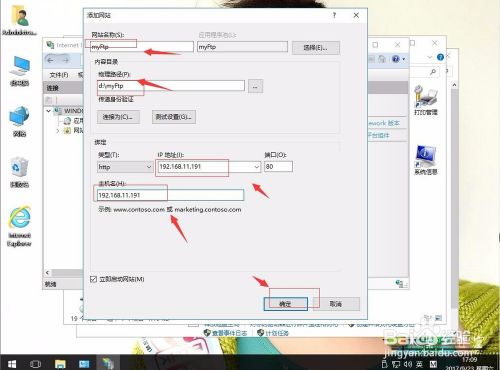Click the 英 input language indicator
The image size is (500, 370).
coord(419,364)
